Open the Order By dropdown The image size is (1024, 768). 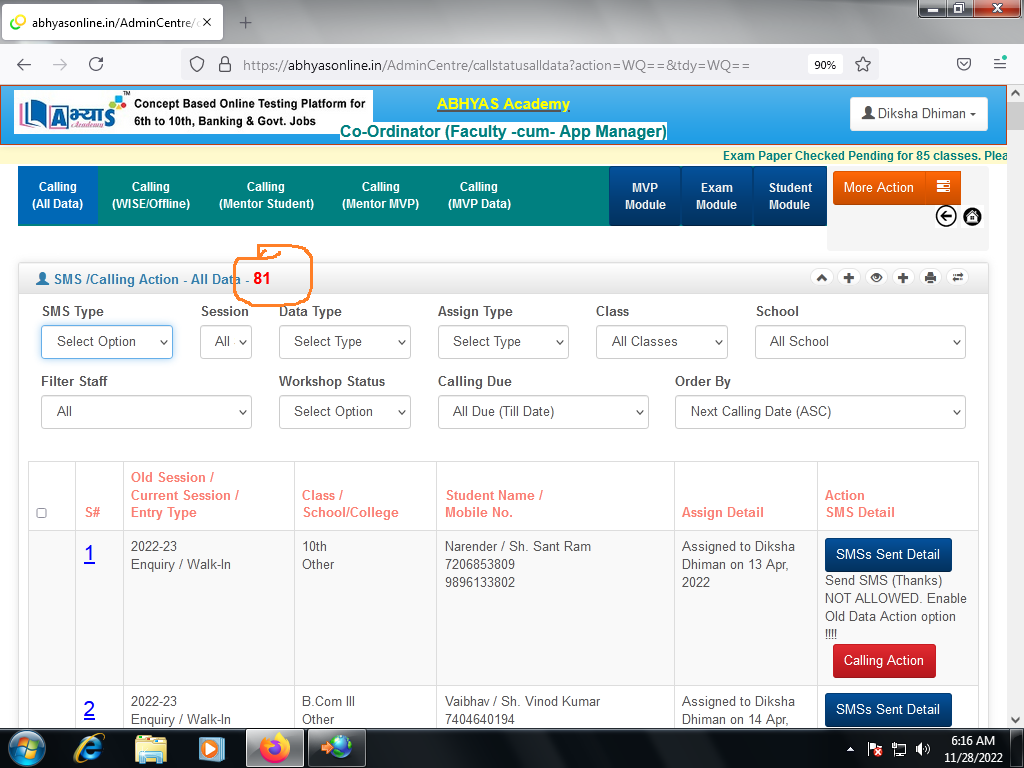[x=820, y=412]
